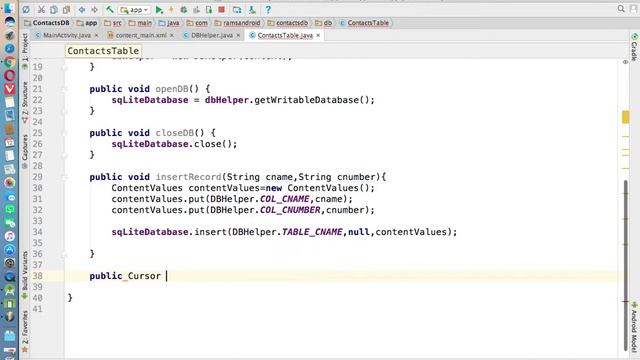Open Google Chrome from the dock
This screenshot has width=640, height=360.
tap(9, 62)
